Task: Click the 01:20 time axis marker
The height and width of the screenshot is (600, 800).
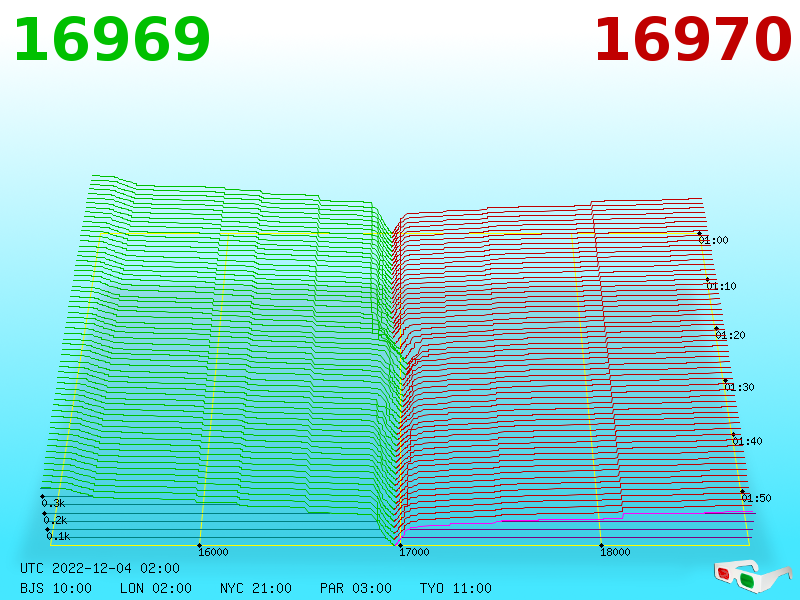Action: pyautogui.click(x=730, y=335)
